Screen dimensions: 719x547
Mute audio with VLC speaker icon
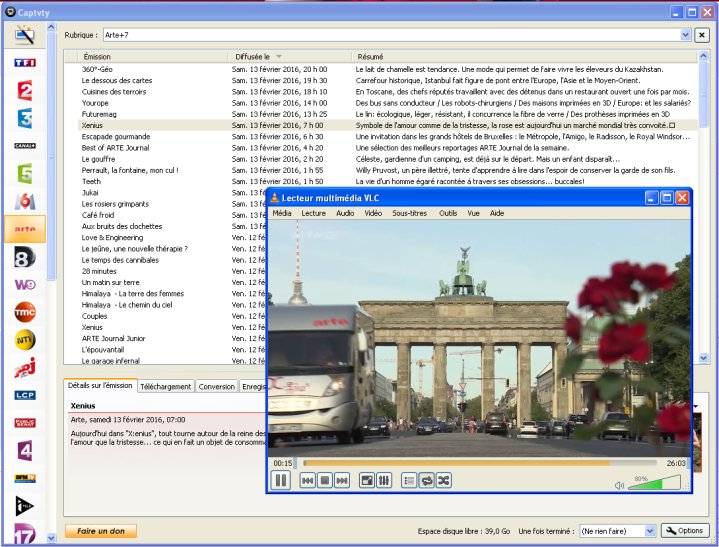619,485
